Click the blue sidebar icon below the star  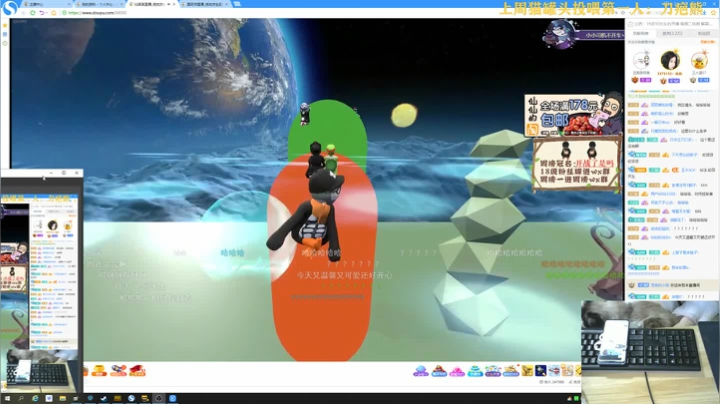pyautogui.click(x=5, y=34)
